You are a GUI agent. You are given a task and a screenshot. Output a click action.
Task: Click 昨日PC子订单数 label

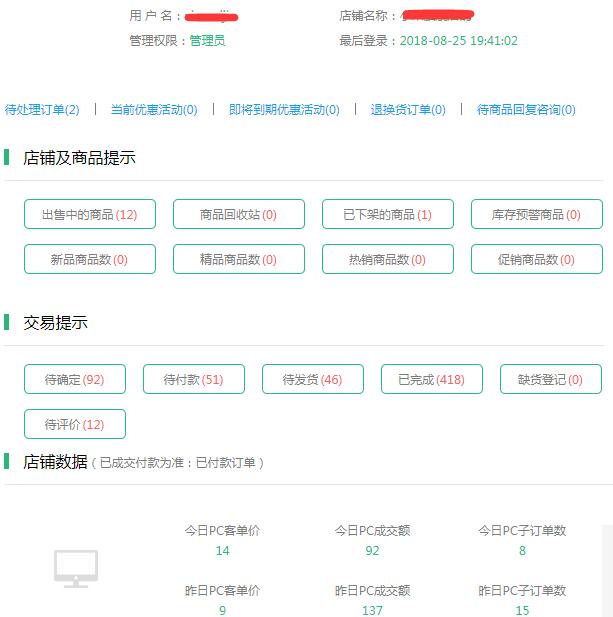coord(522,590)
